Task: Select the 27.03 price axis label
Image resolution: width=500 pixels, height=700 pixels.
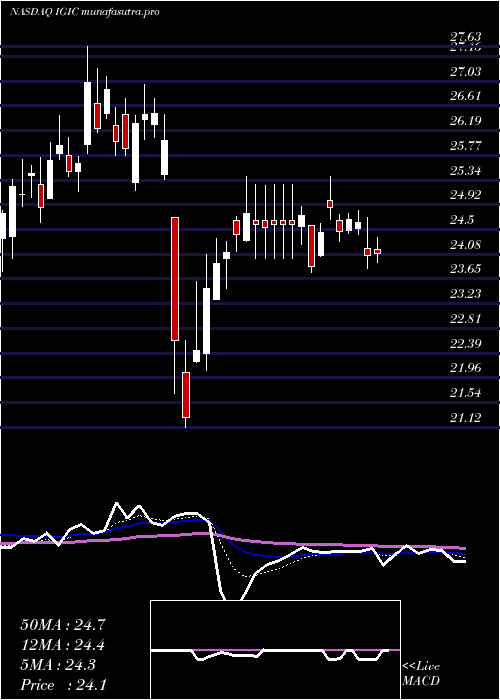Action: (x=466, y=71)
